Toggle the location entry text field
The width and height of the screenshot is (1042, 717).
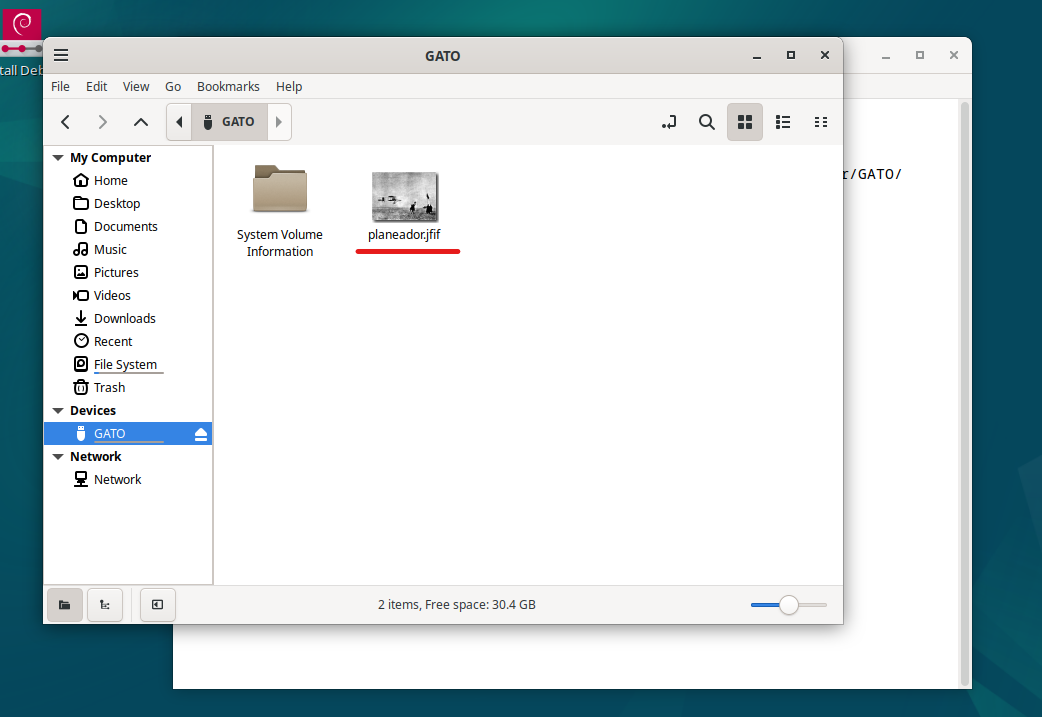coord(669,122)
